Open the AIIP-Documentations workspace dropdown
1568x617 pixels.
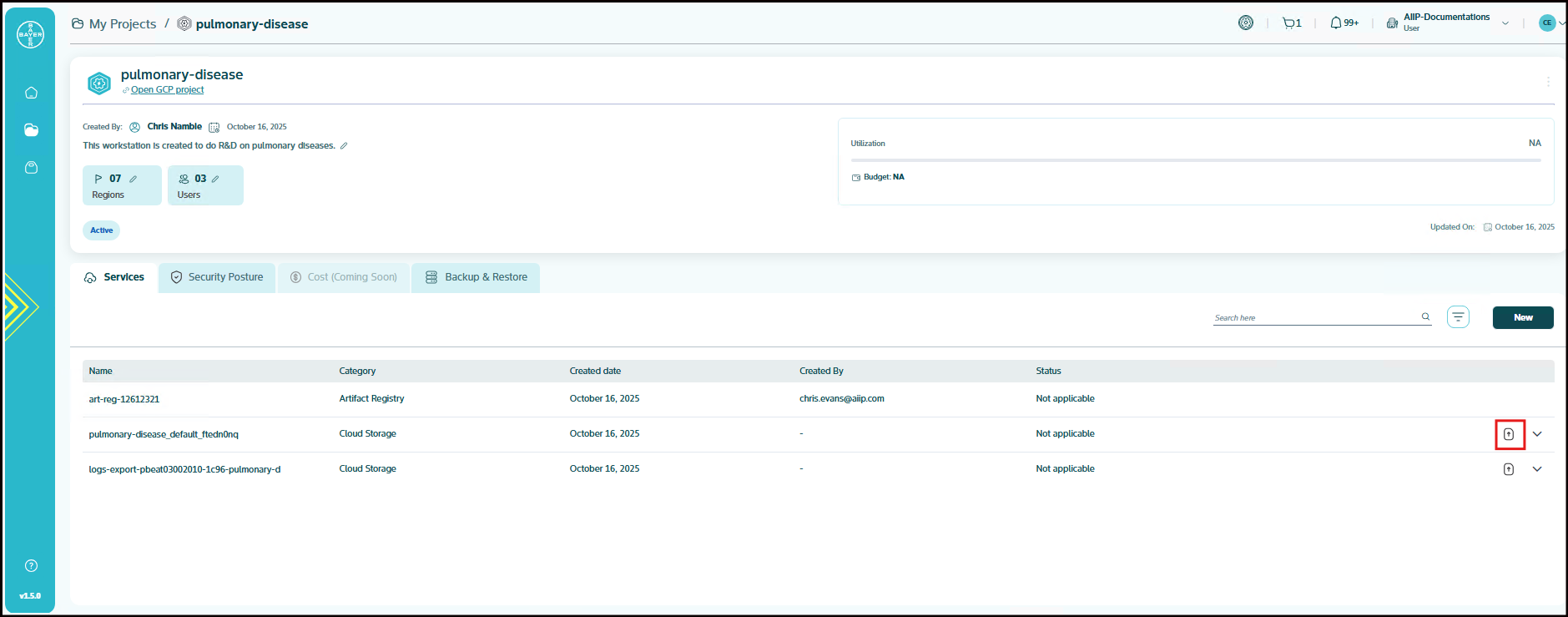(x=1505, y=23)
